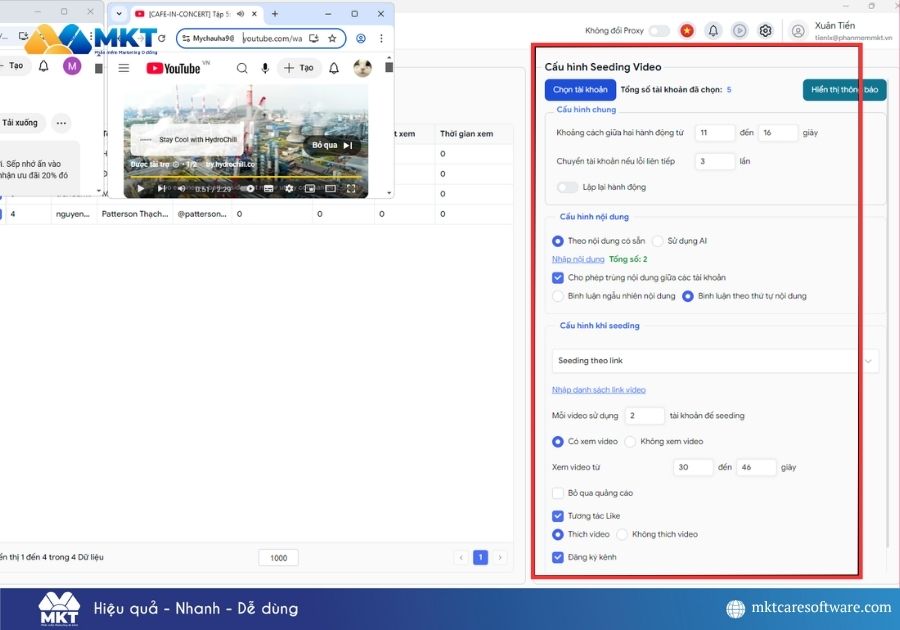Open the YouTube hamburger menu

click(x=124, y=67)
